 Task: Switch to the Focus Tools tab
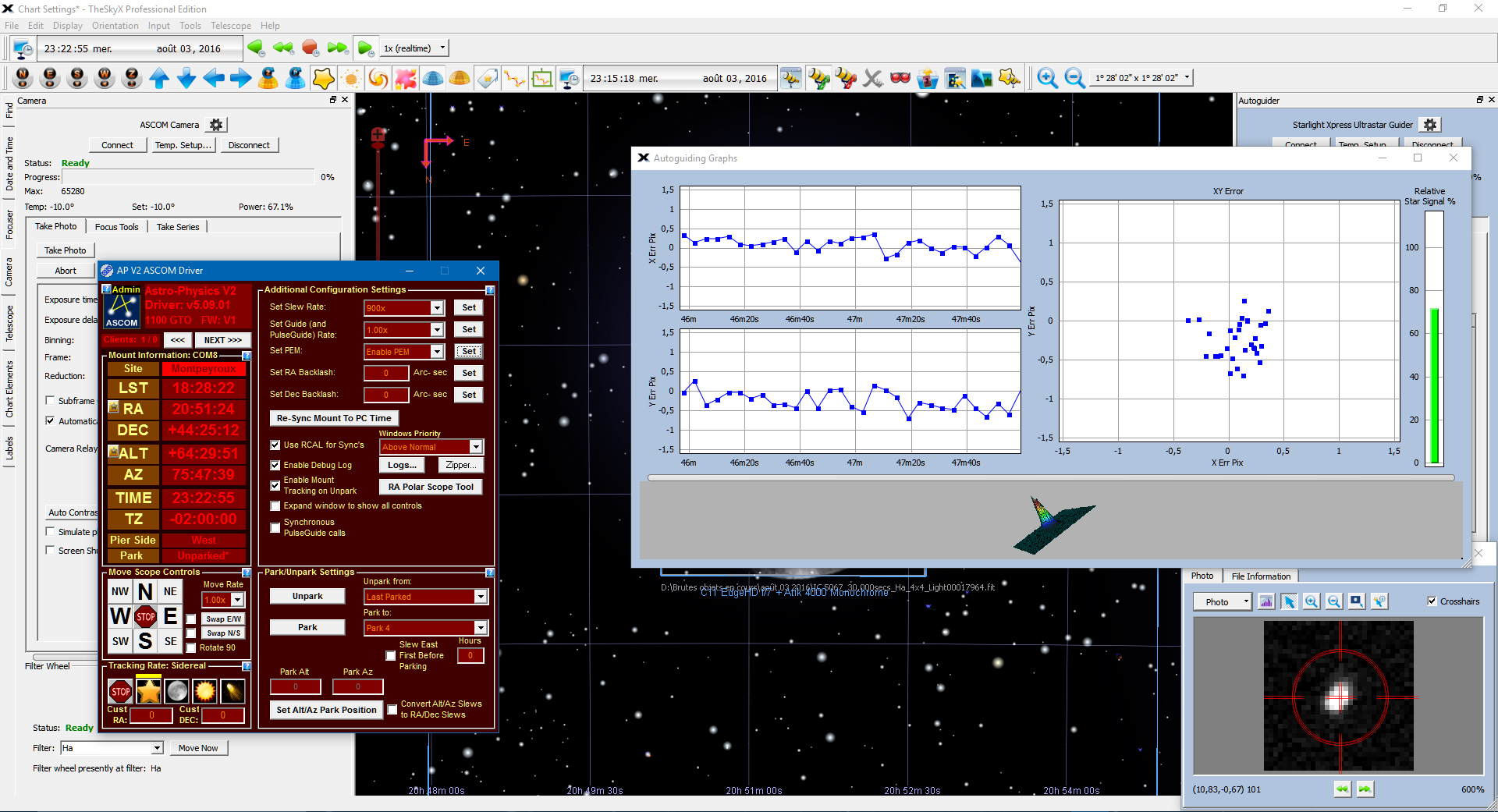[116, 227]
